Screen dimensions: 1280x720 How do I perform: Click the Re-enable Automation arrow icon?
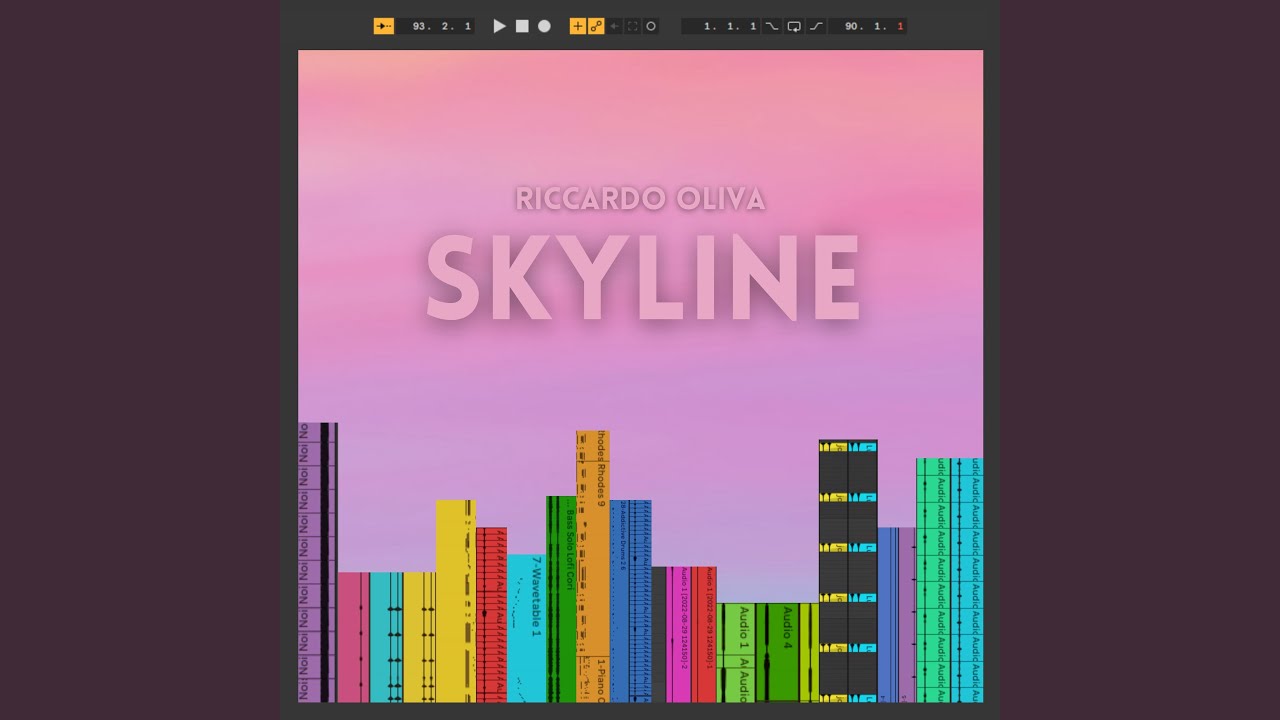click(615, 26)
